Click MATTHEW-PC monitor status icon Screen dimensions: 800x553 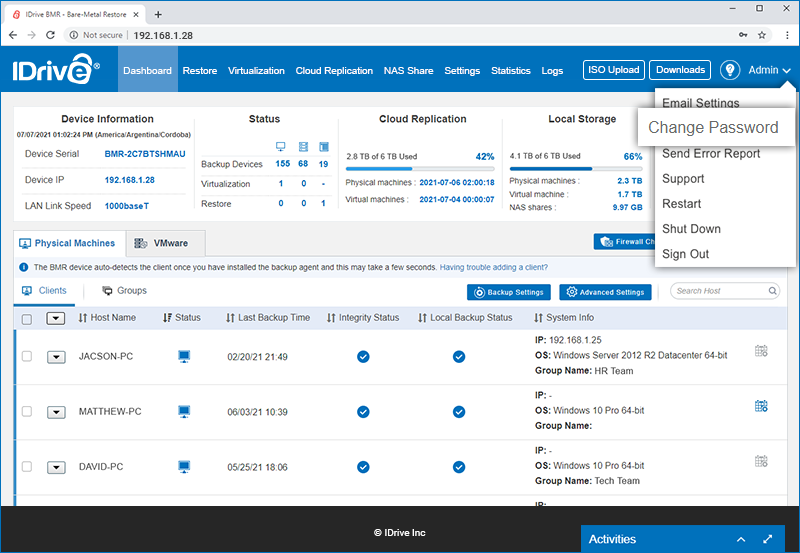(x=184, y=411)
